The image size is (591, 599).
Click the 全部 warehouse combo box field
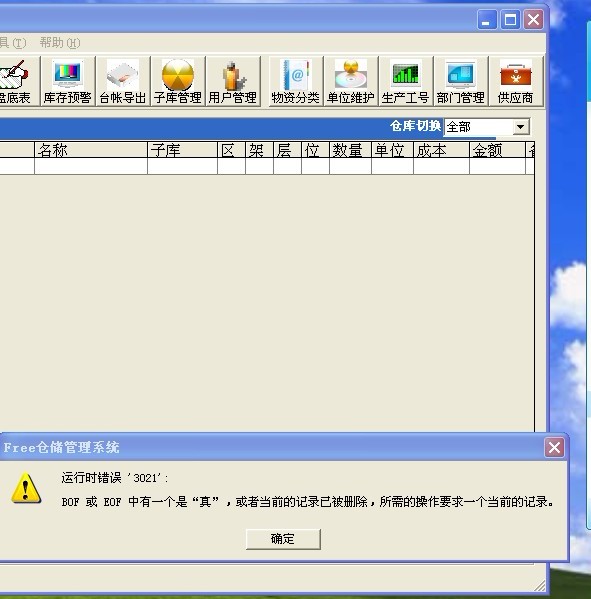coord(486,126)
